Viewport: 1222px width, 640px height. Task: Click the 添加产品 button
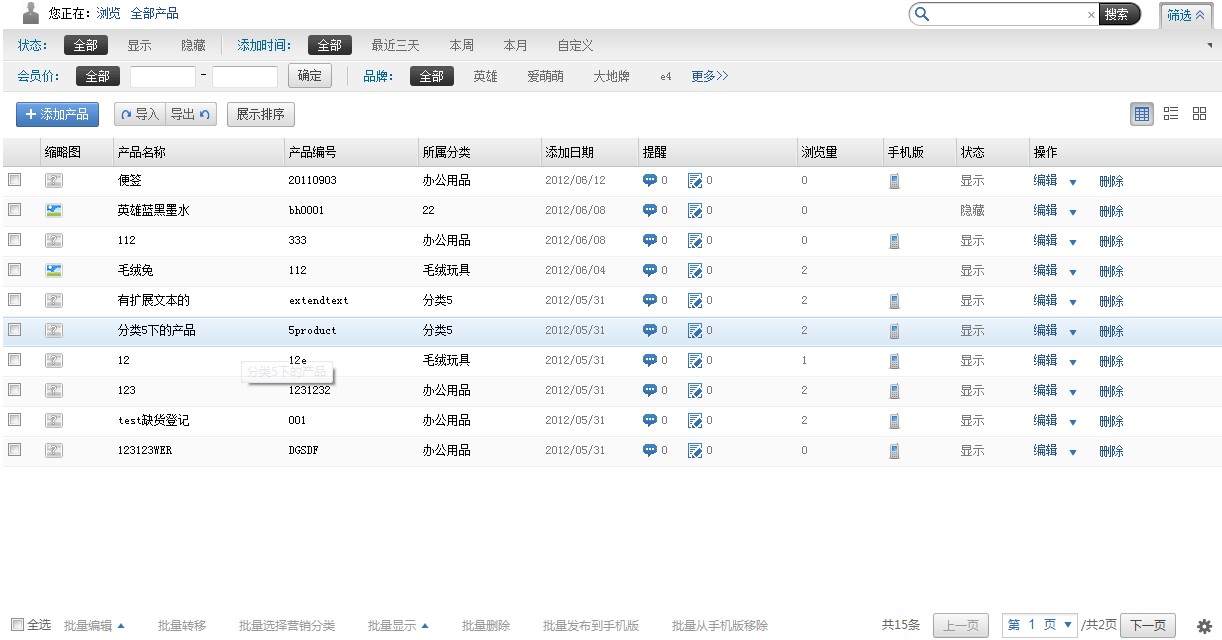(57, 114)
